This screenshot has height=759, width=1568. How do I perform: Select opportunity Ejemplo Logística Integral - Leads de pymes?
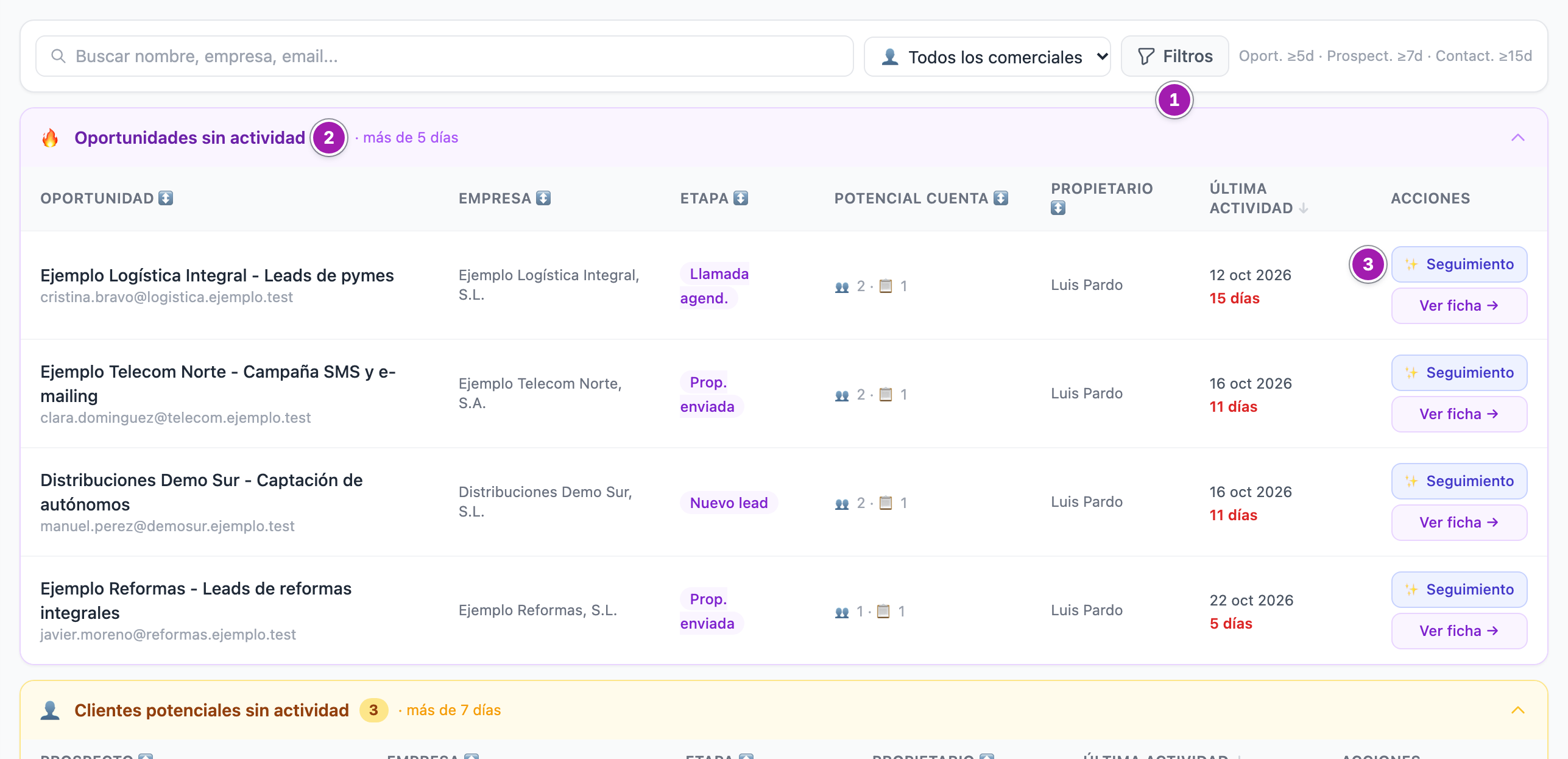coord(217,275)
